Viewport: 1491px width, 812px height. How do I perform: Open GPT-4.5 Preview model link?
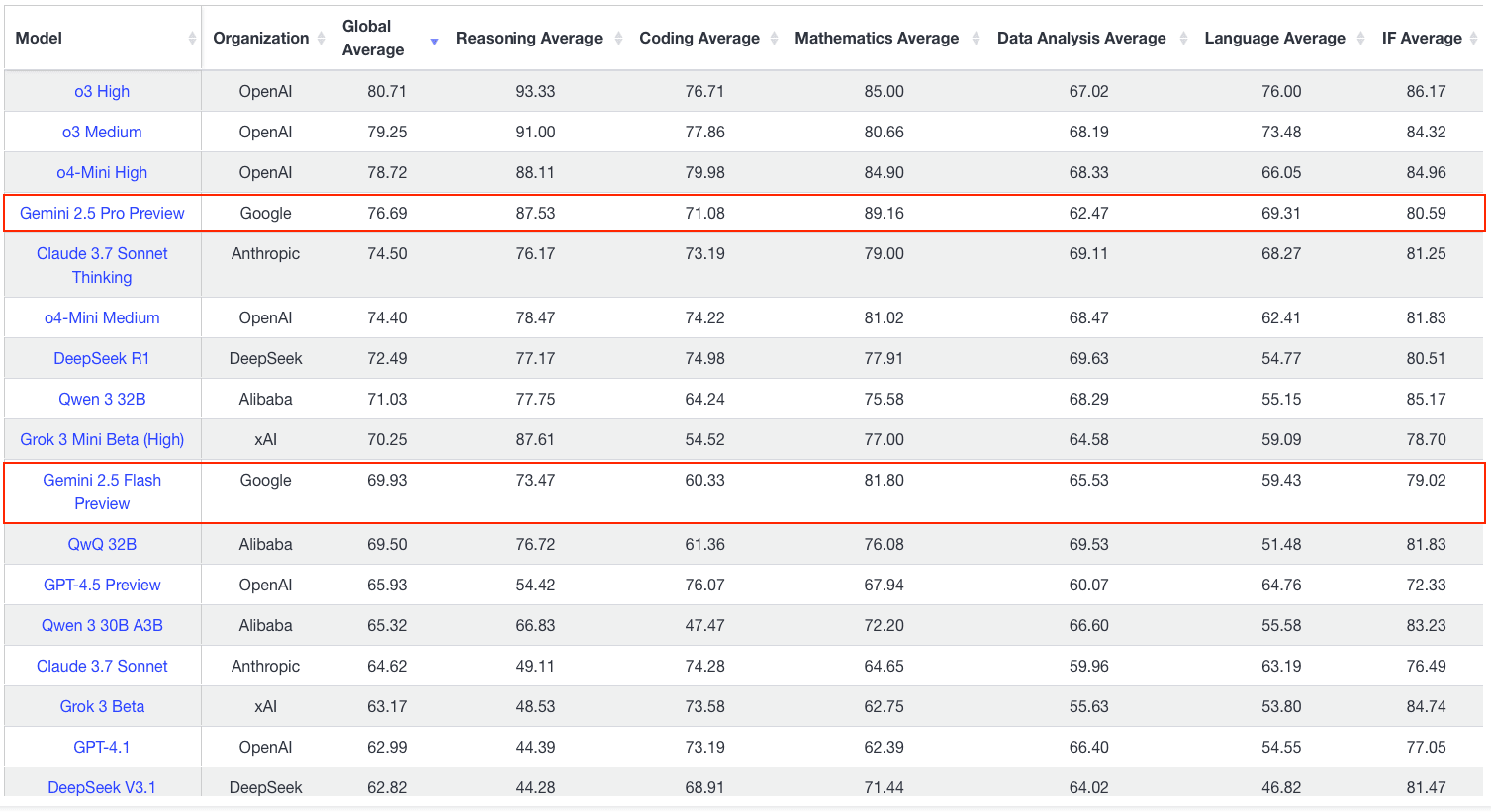[x=102, y=585]
